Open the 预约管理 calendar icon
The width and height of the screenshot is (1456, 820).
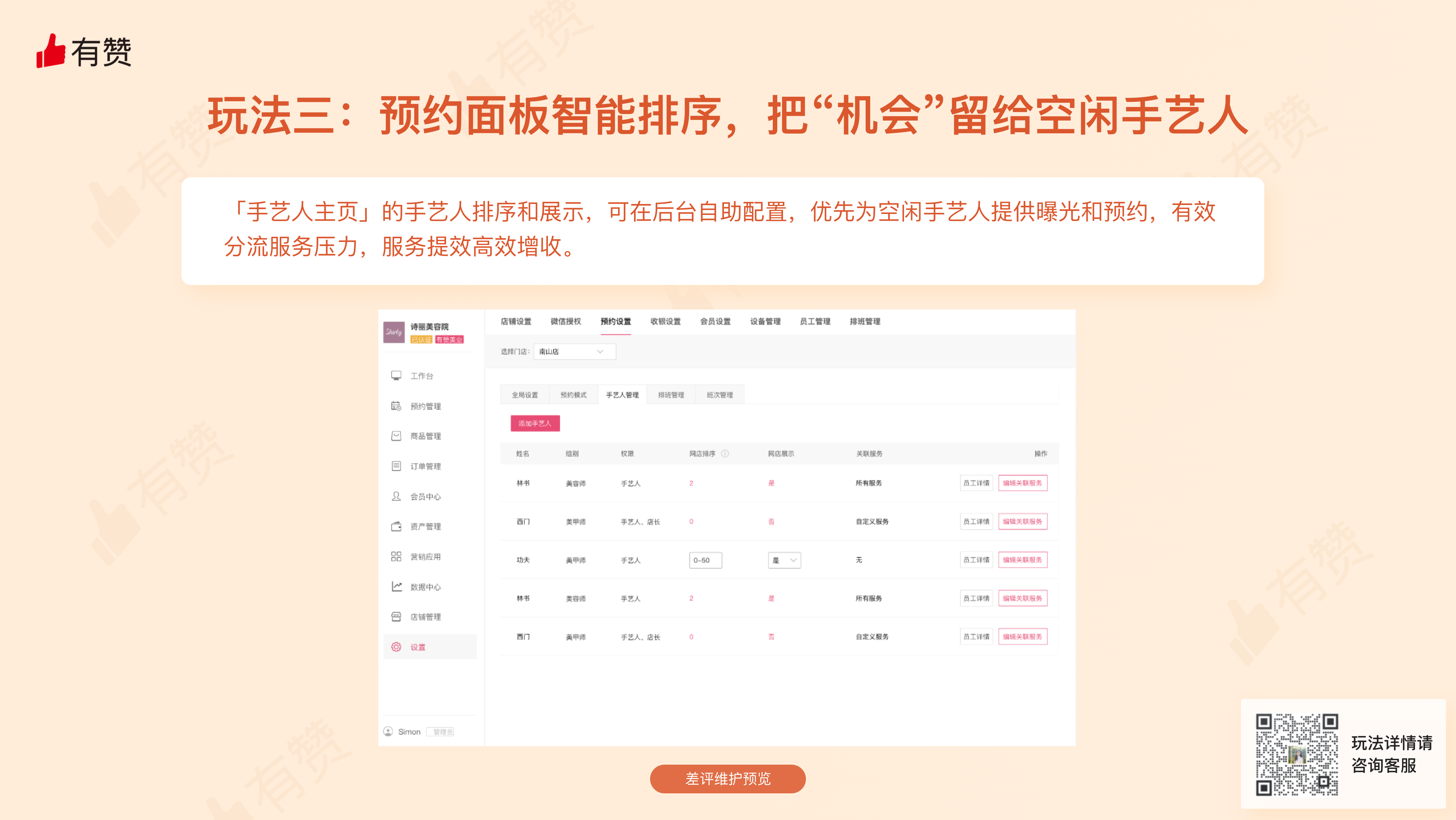click(x=396, y=406)
